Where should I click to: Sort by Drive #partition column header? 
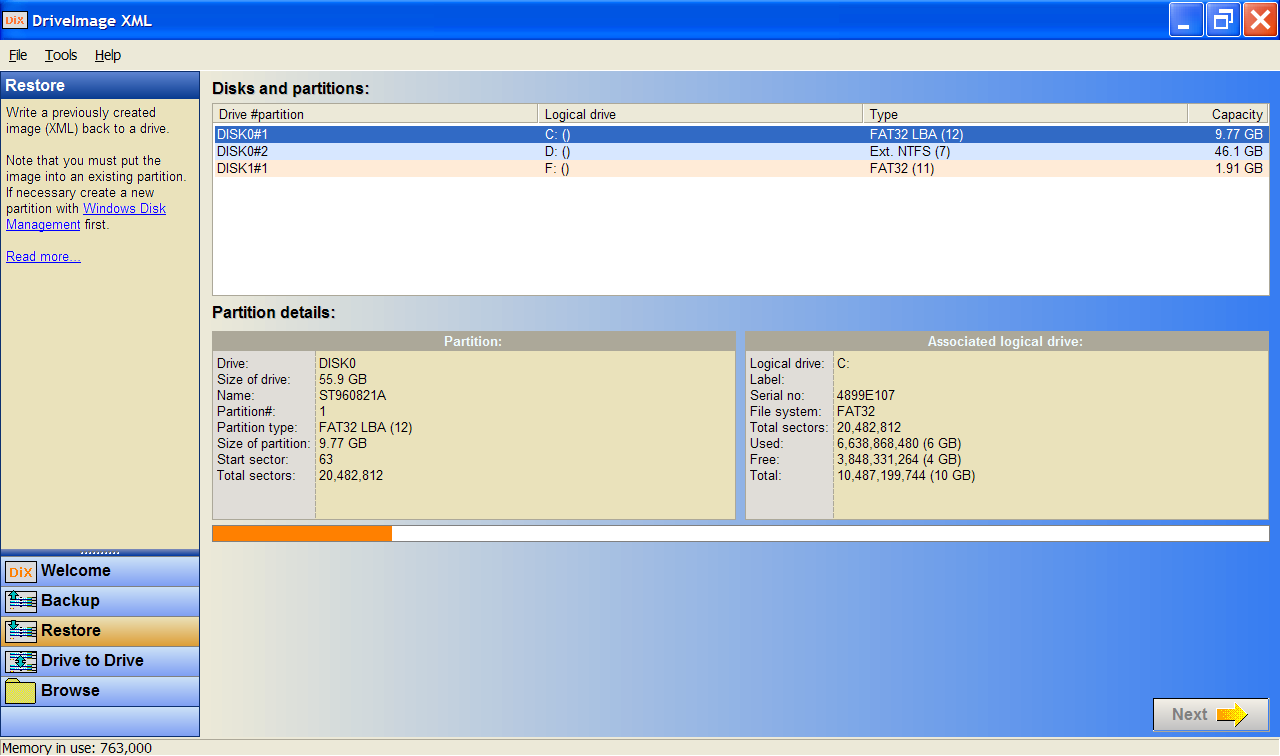(x=375, y=114)
